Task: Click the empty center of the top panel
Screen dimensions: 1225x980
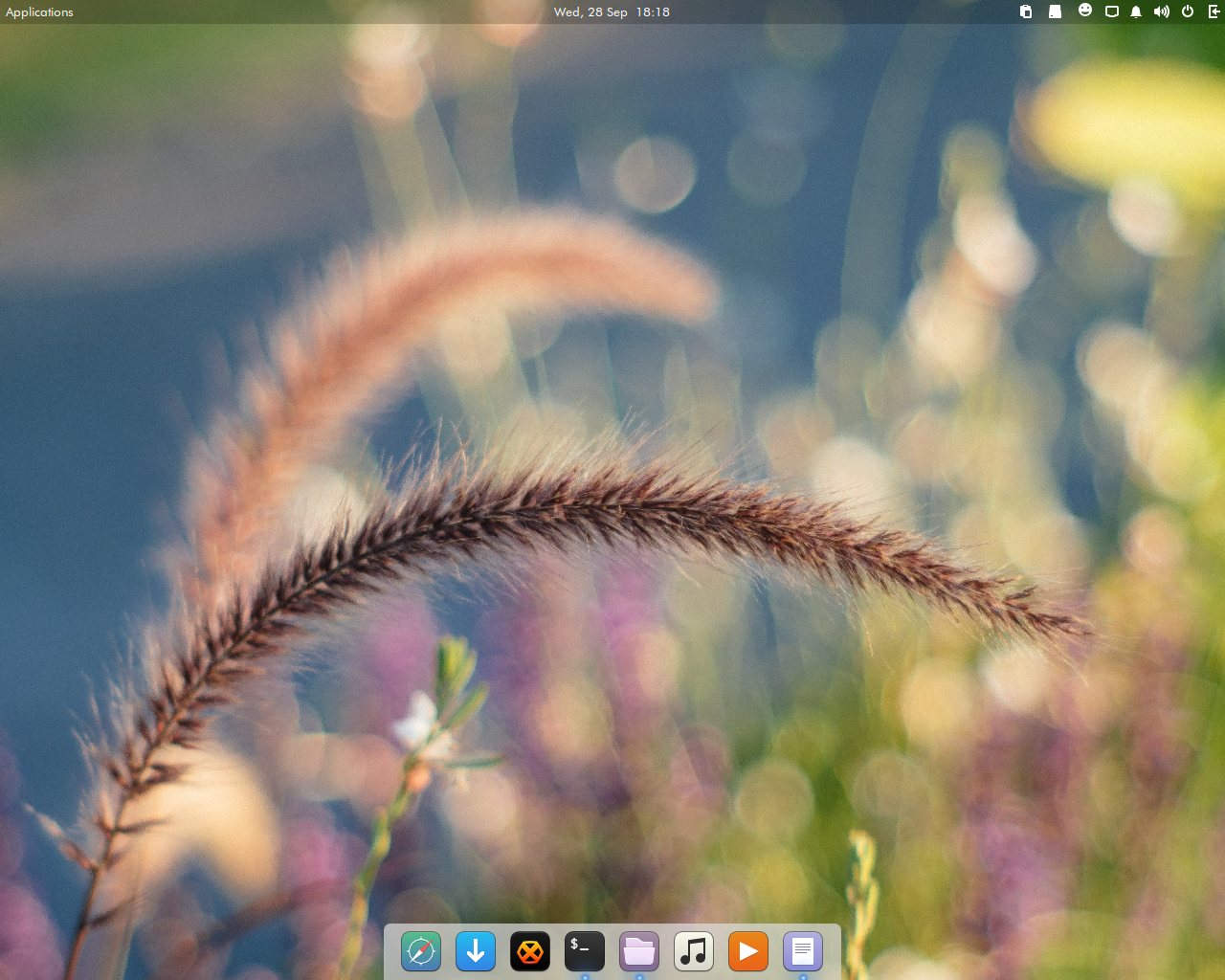Action: coord(842,12)
